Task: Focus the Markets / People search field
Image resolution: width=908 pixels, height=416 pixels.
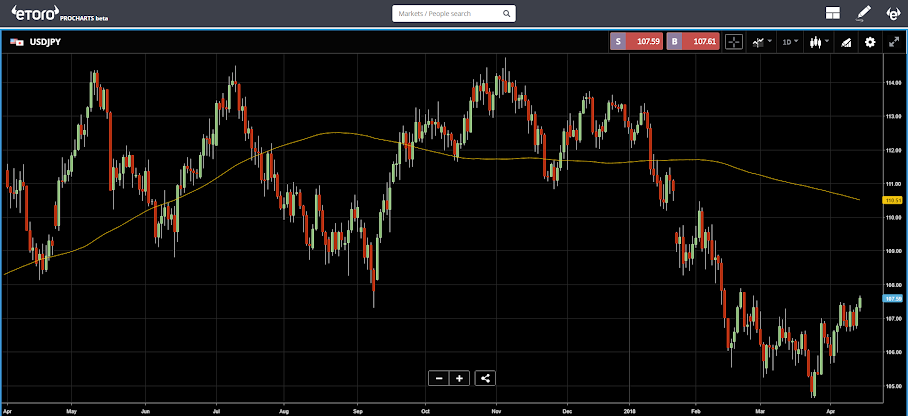Action: coord(453,13)
